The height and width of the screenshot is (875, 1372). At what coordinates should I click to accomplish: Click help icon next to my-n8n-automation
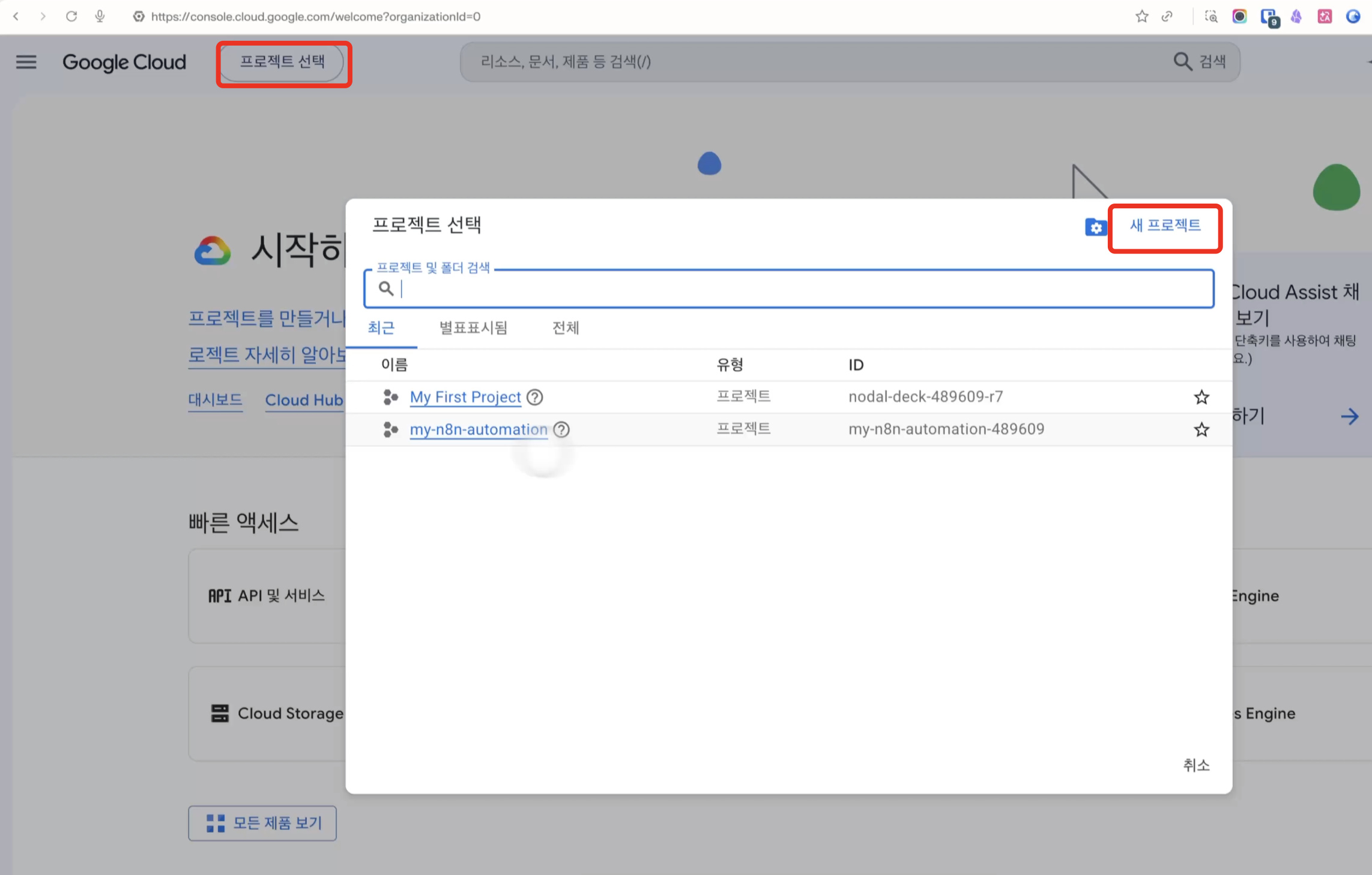(x=561, y=429)
